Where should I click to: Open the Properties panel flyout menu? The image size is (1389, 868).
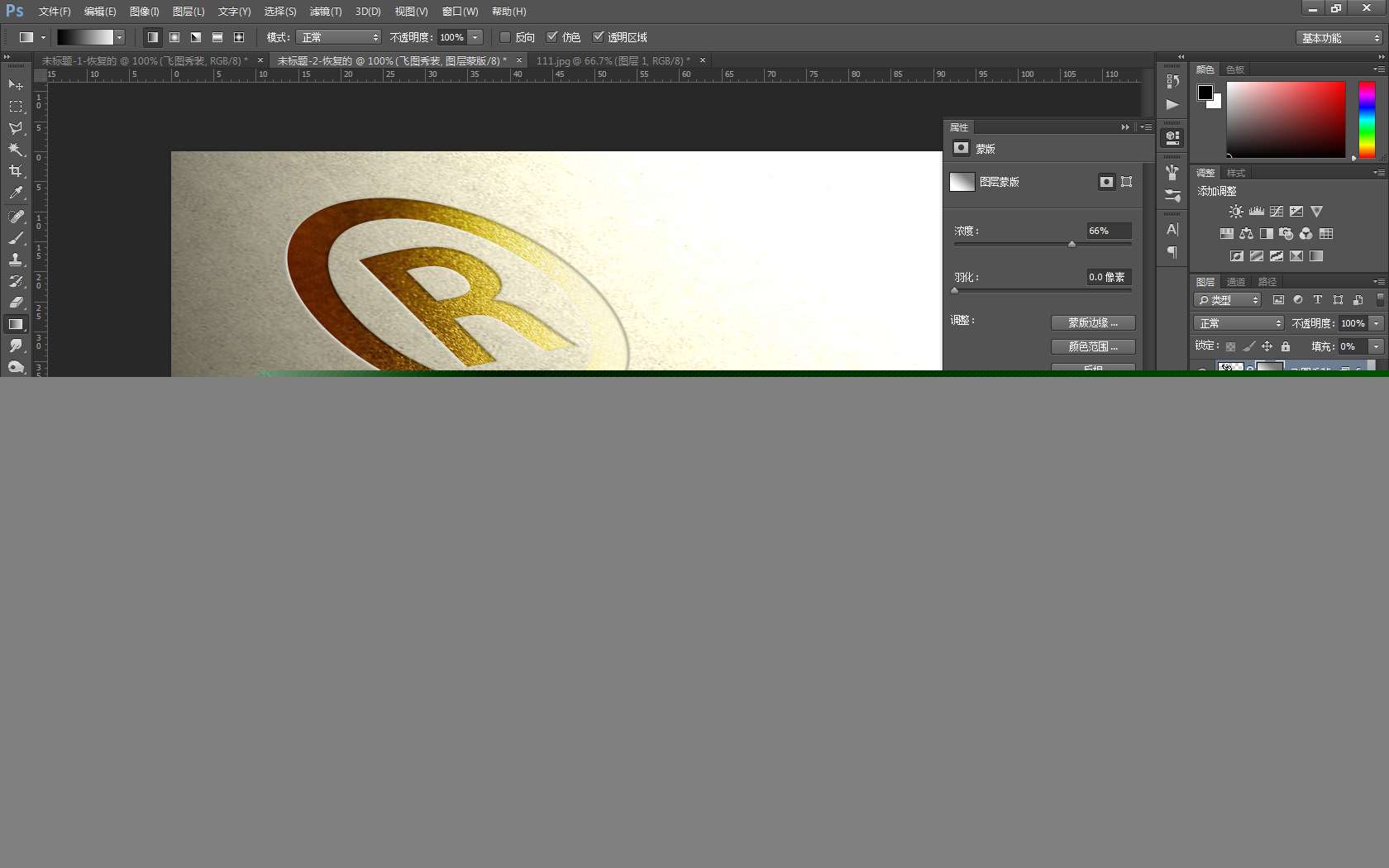point(1146,127)
